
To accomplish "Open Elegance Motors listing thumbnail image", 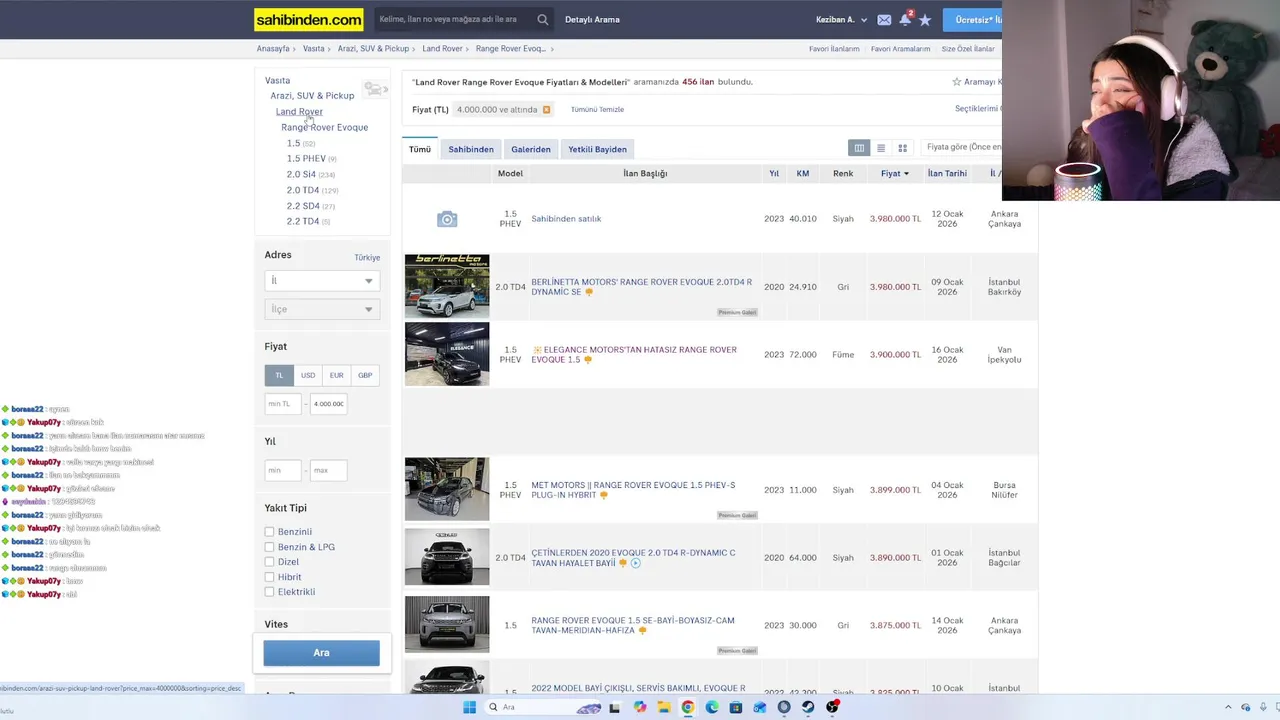I will pyautogui.click(x=447, y=354).
